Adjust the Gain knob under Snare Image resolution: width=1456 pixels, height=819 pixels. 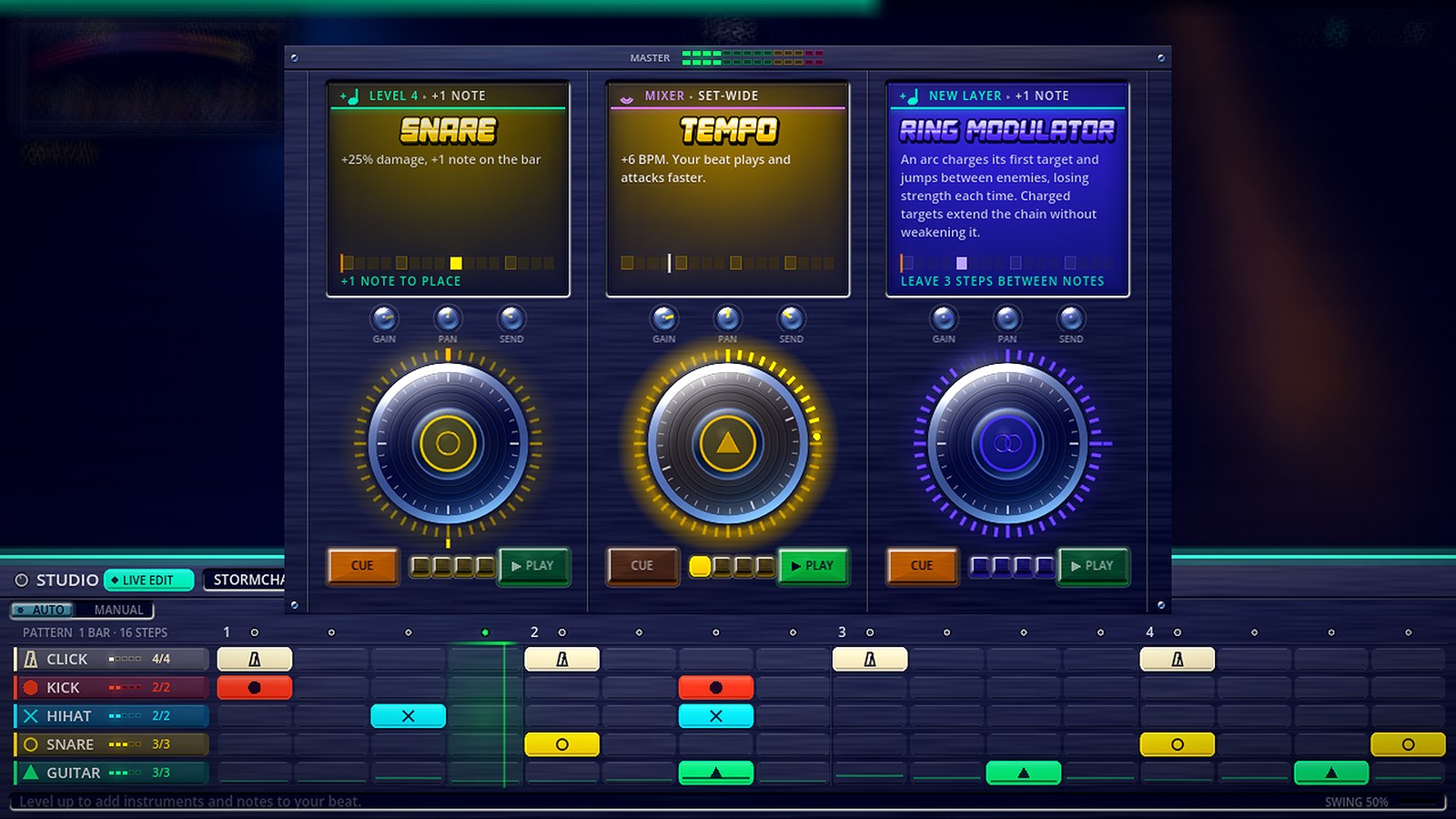point(384,318)
